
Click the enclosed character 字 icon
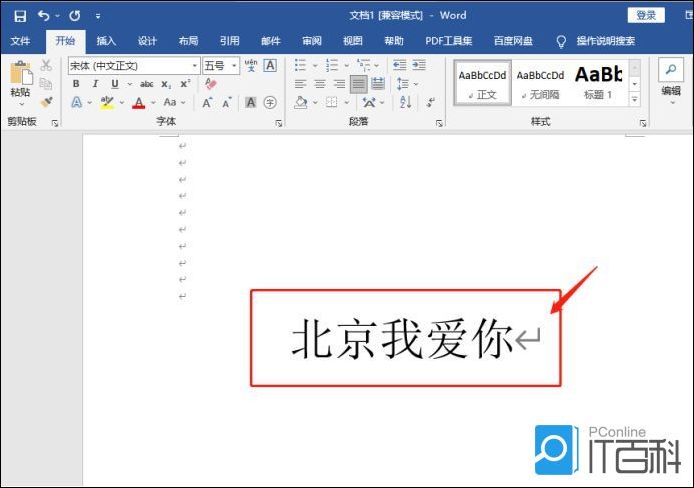pyautogui.click(x=270, y=103)
